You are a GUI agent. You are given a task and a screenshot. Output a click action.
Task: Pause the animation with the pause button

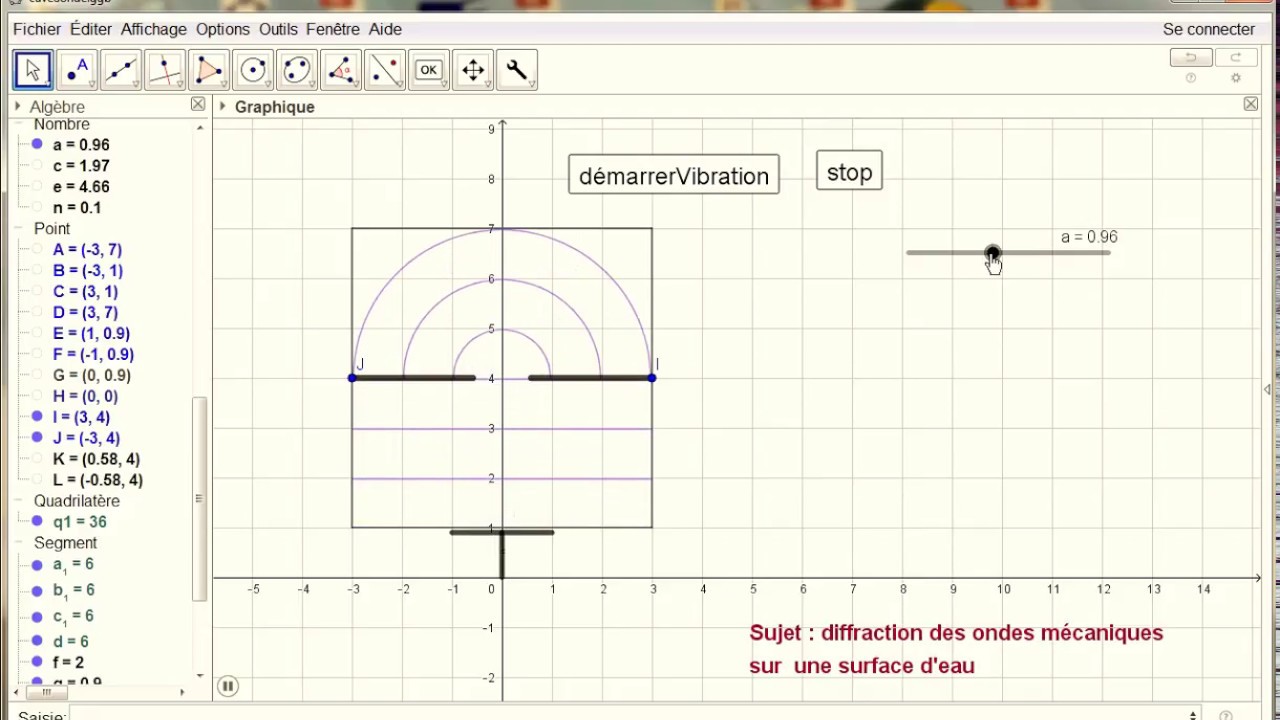228,686
